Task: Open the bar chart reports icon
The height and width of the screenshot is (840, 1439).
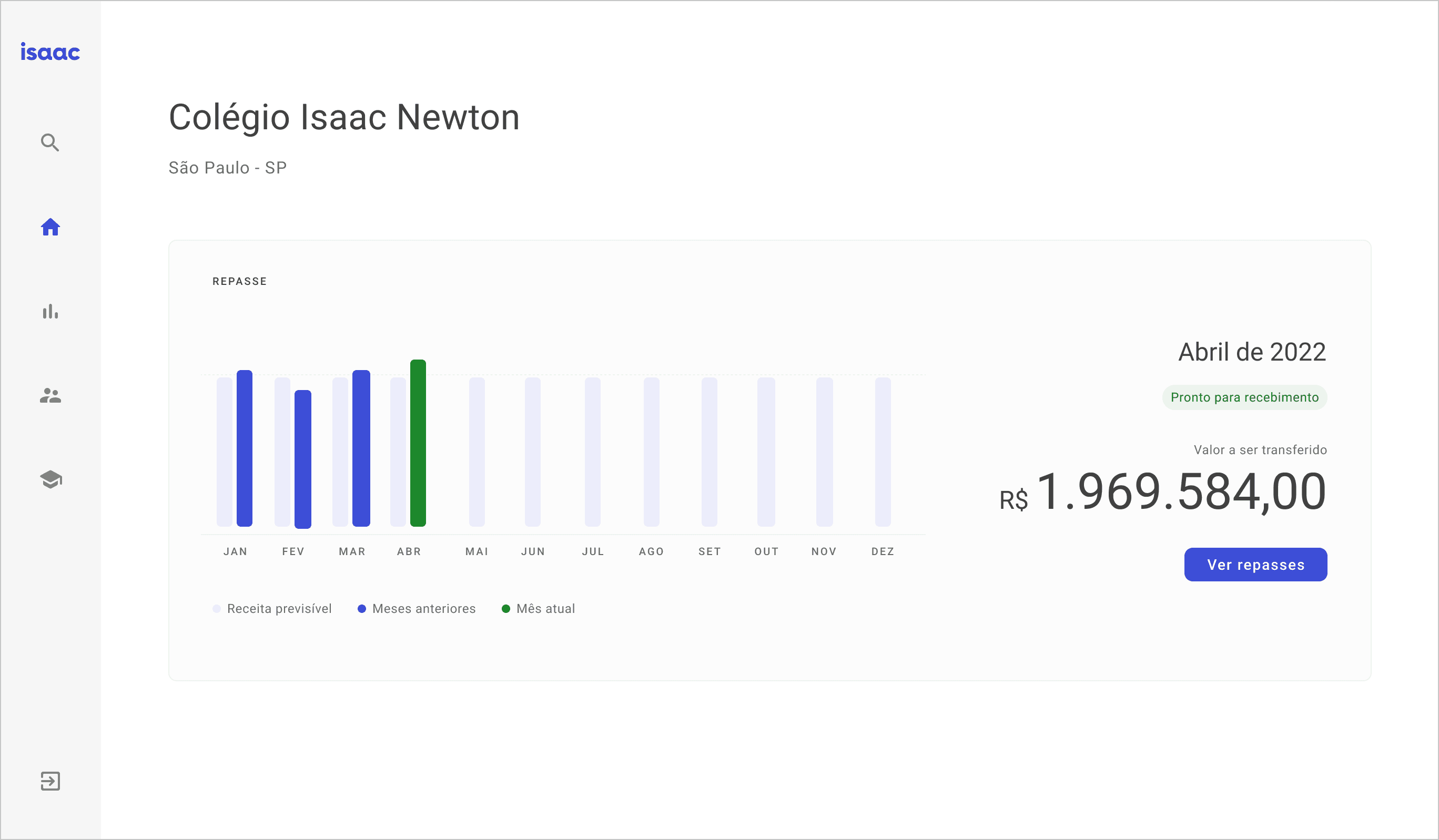Action: (50, 312)
